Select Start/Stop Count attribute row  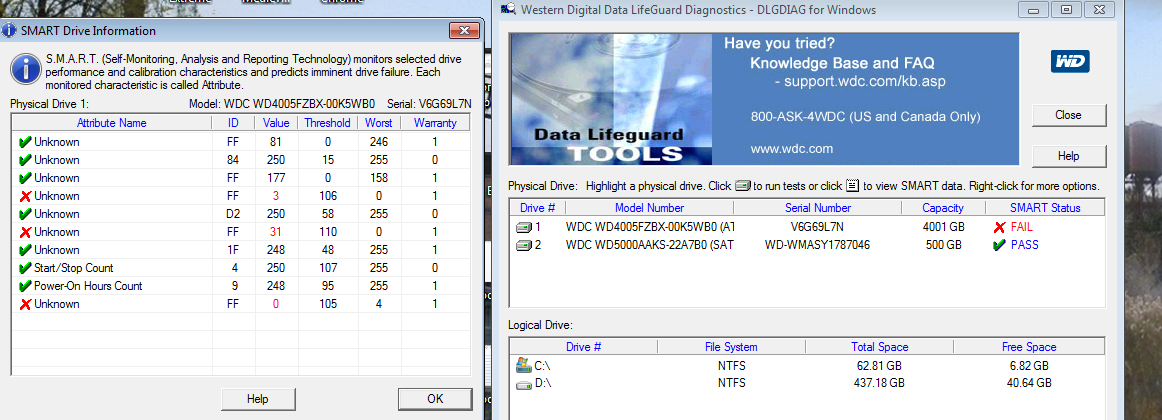tap(241, 267)
